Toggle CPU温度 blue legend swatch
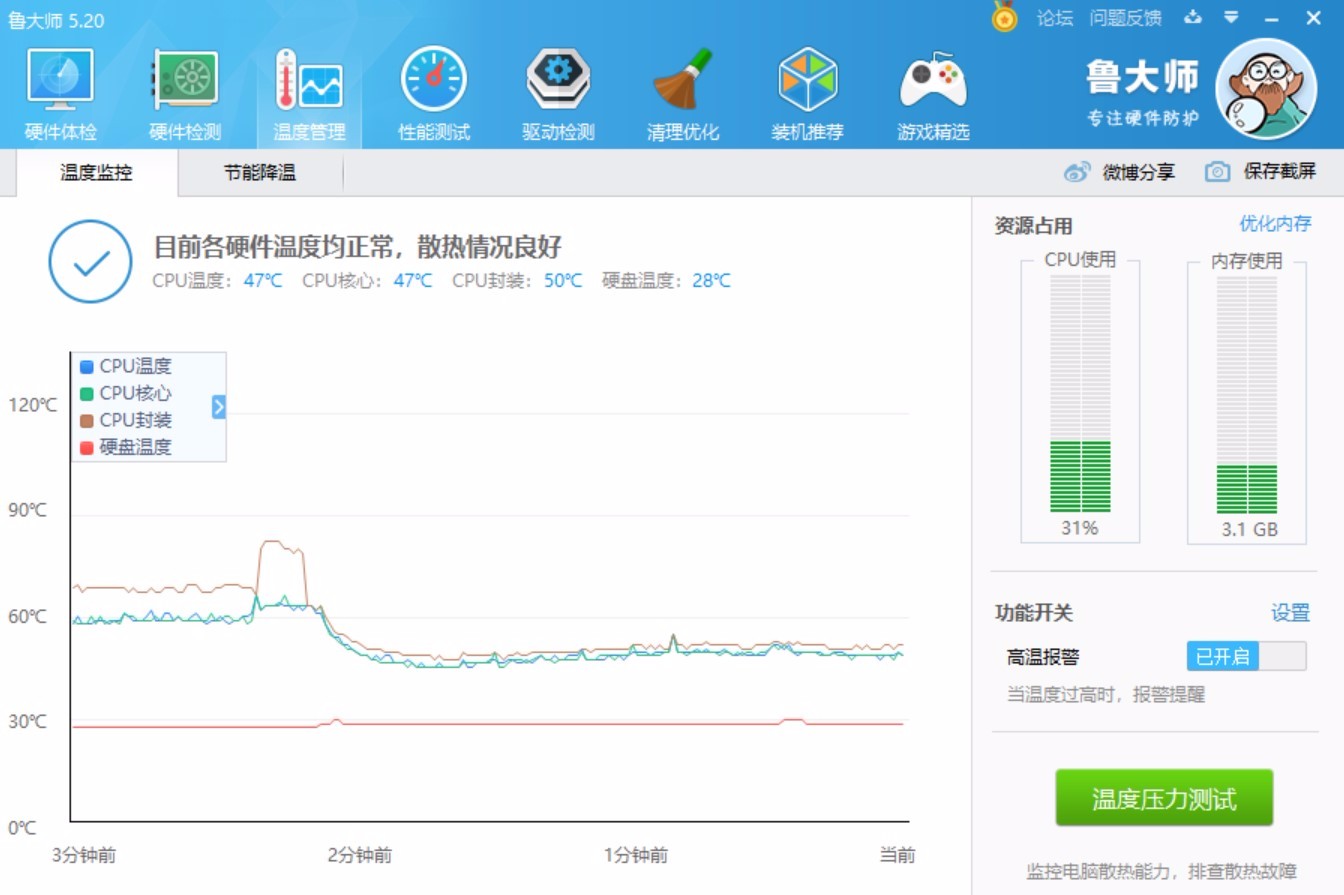The image size is (1344, 895). (x=87, y=367)
